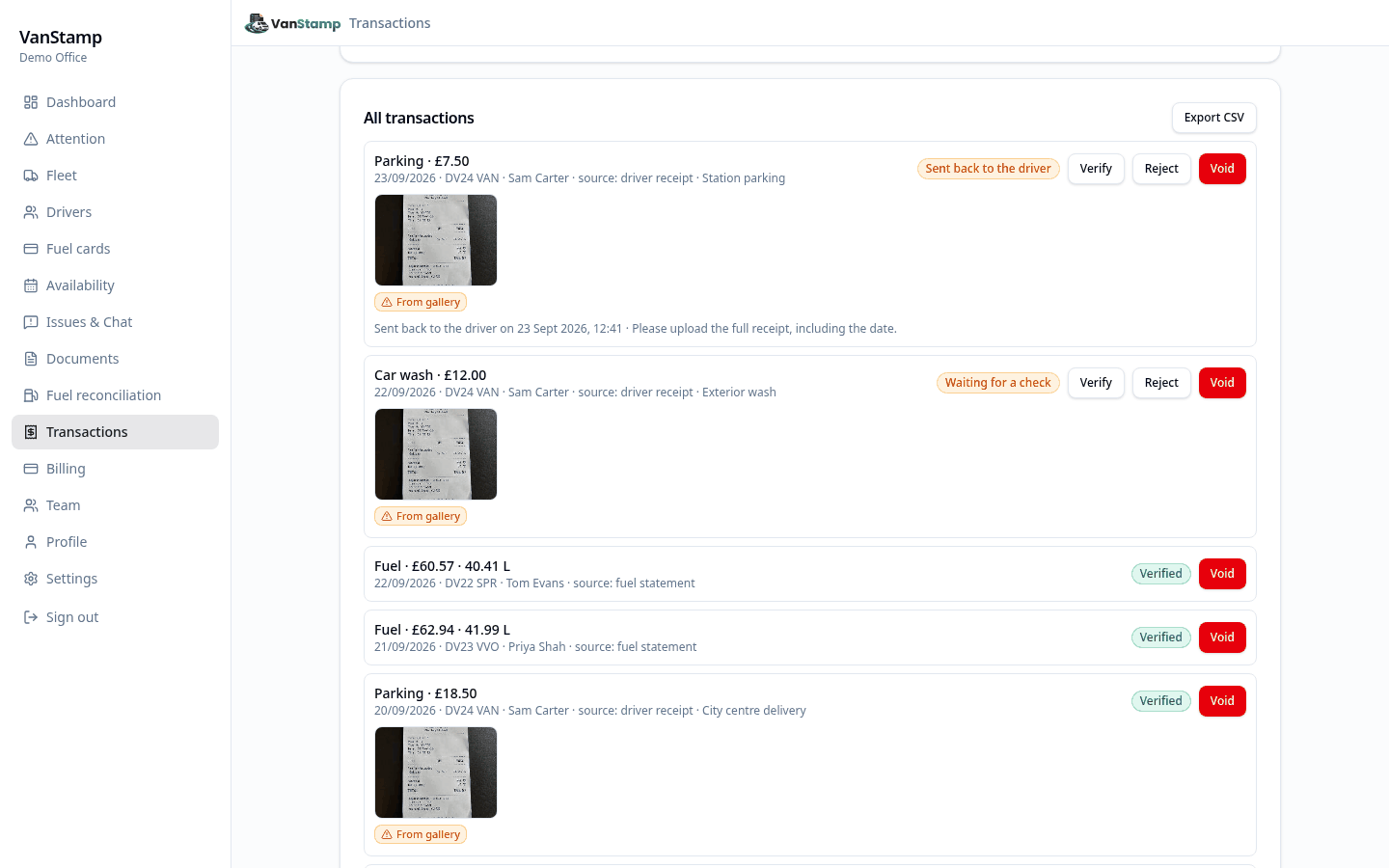Screen dimensions: 1389x868
Task: Click the 'Please upload the full receipt' note
Action: pyautogui.click(x=764, y=329)
